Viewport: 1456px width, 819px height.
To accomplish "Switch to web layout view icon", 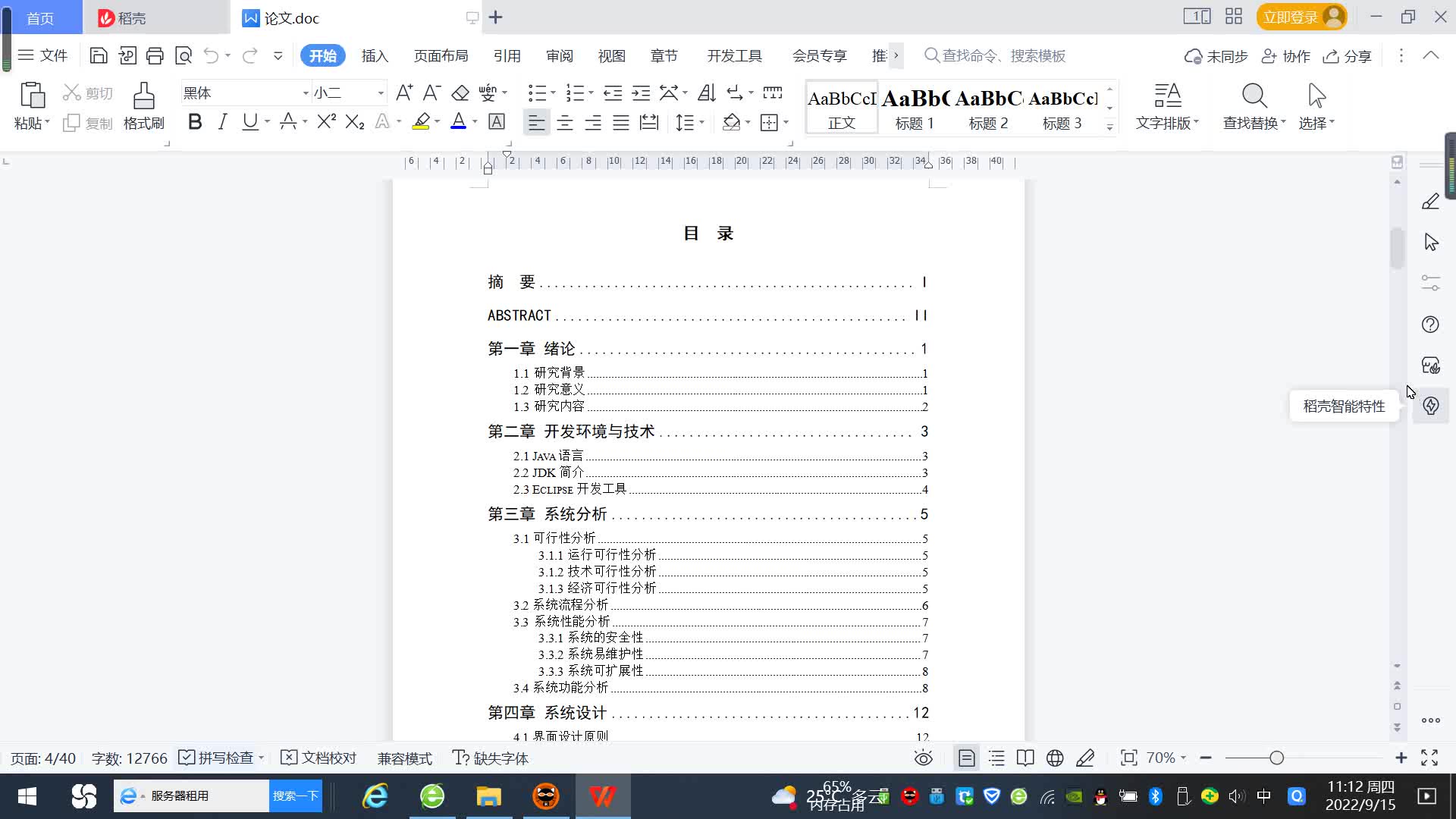I will (x=1055, y=758).
